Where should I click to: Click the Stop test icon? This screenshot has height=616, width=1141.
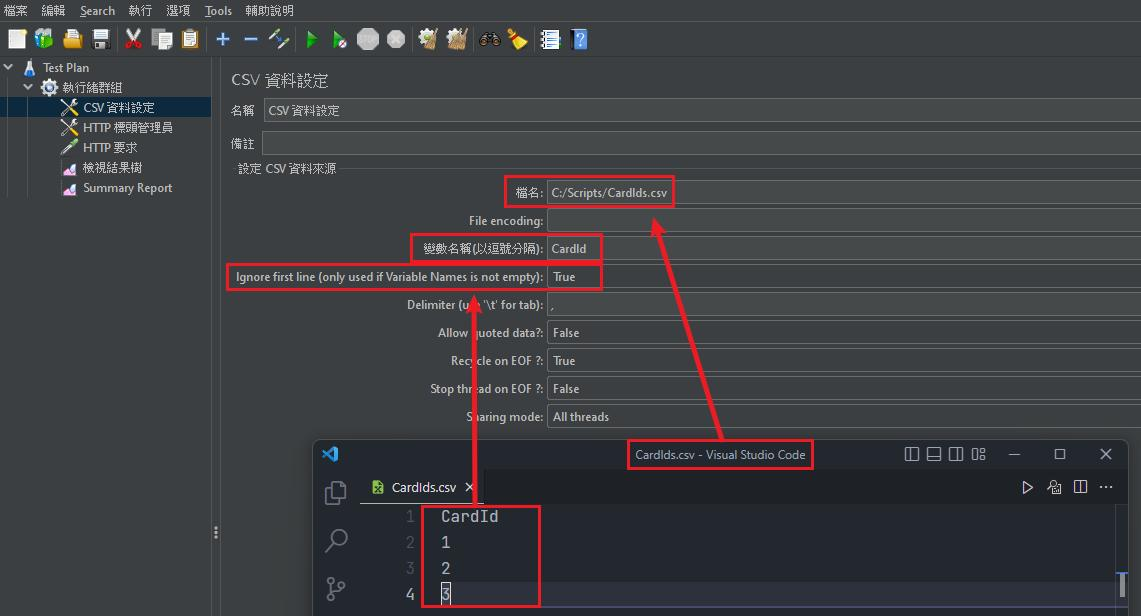[x=368, y=39]
